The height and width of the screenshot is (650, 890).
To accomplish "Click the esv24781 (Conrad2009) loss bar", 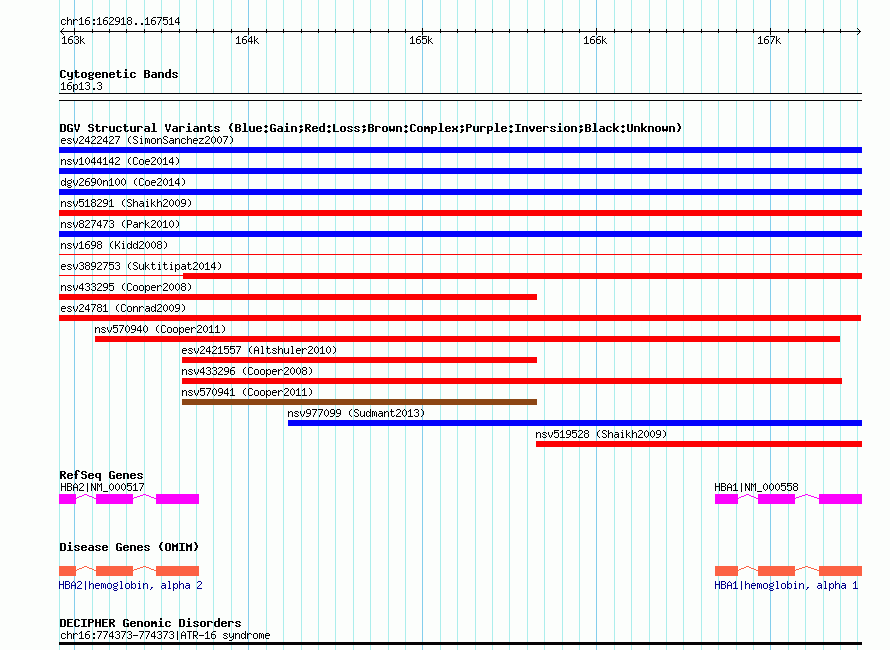I will [x=460, y=318].
